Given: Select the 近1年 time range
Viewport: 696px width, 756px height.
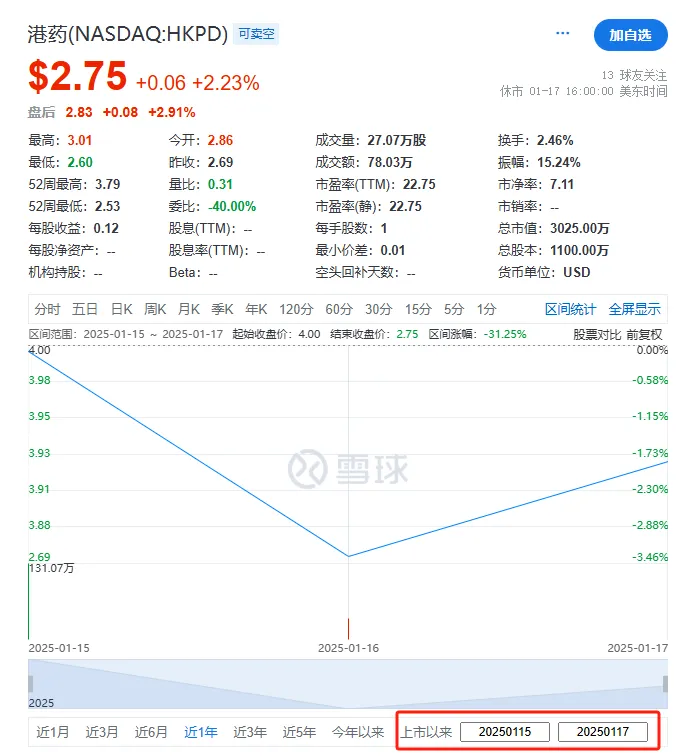Looking at the screenshot, I should coord(201,732).
